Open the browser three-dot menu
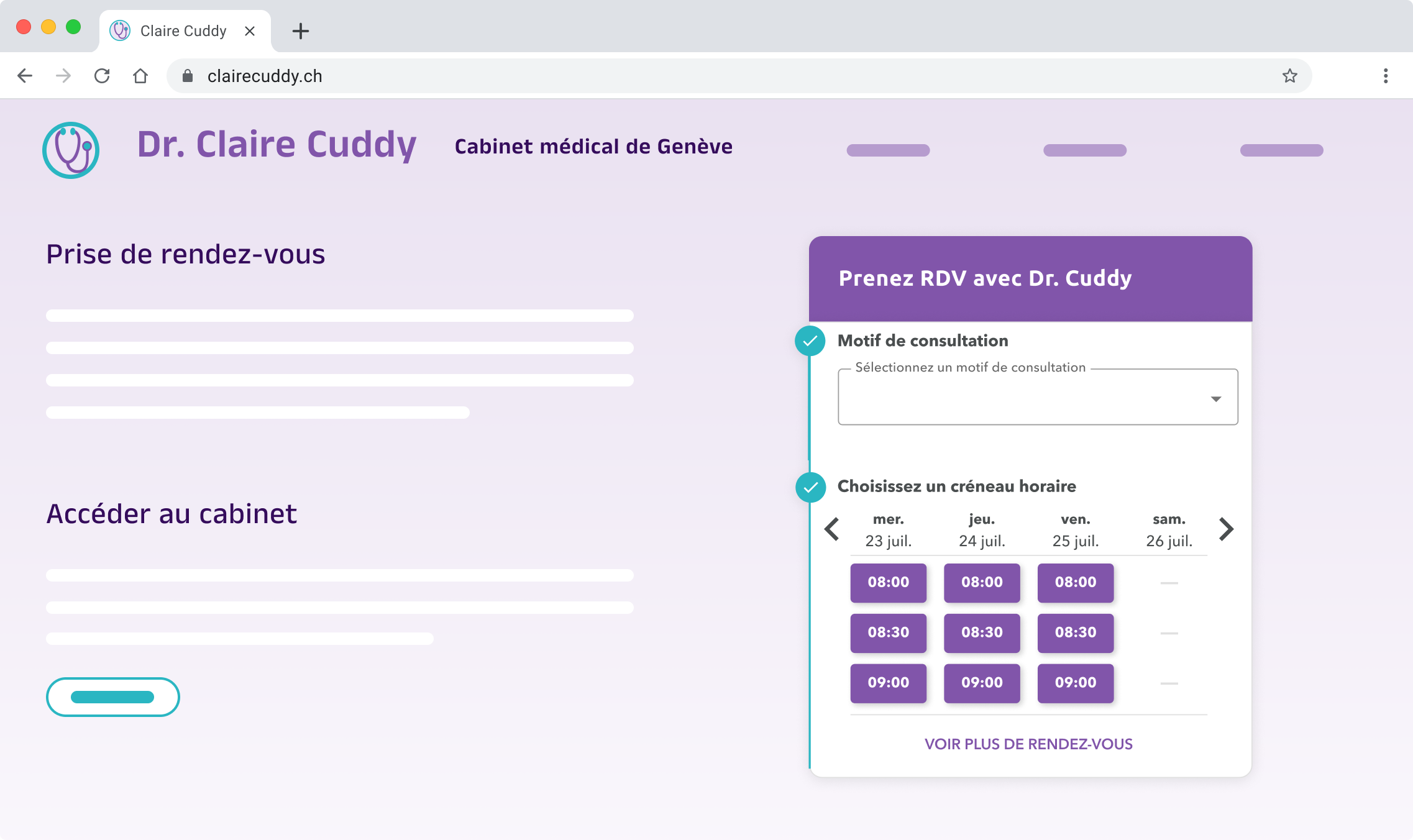The width and height of the screenshot is (1413, 840). click(1386, 76)
